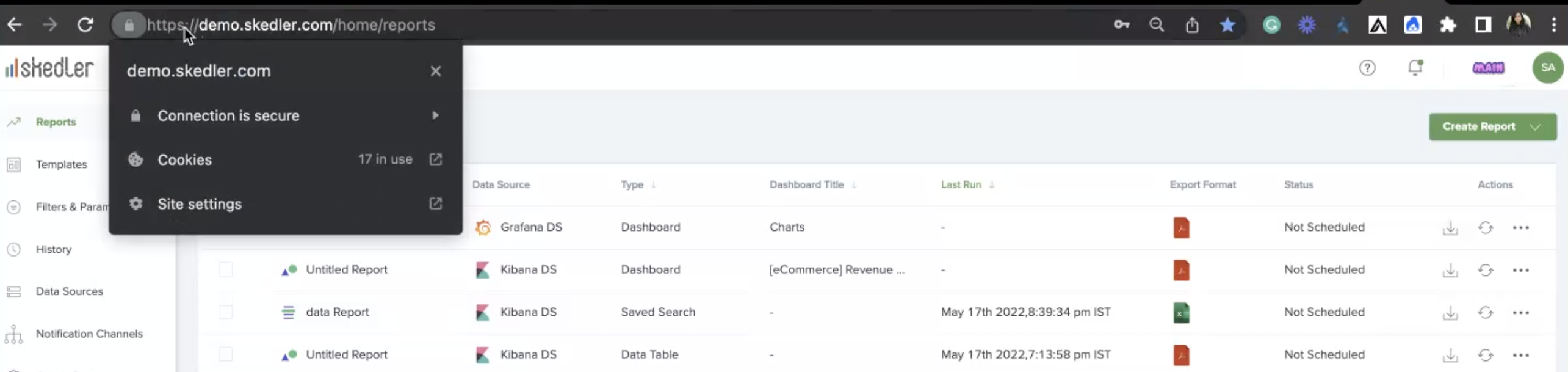Regenerate the Data Table report

(1486, 355)
